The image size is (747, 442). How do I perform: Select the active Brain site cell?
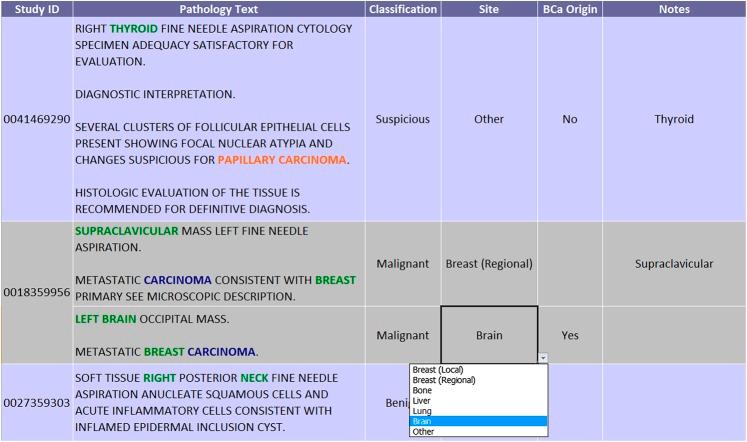489,335
